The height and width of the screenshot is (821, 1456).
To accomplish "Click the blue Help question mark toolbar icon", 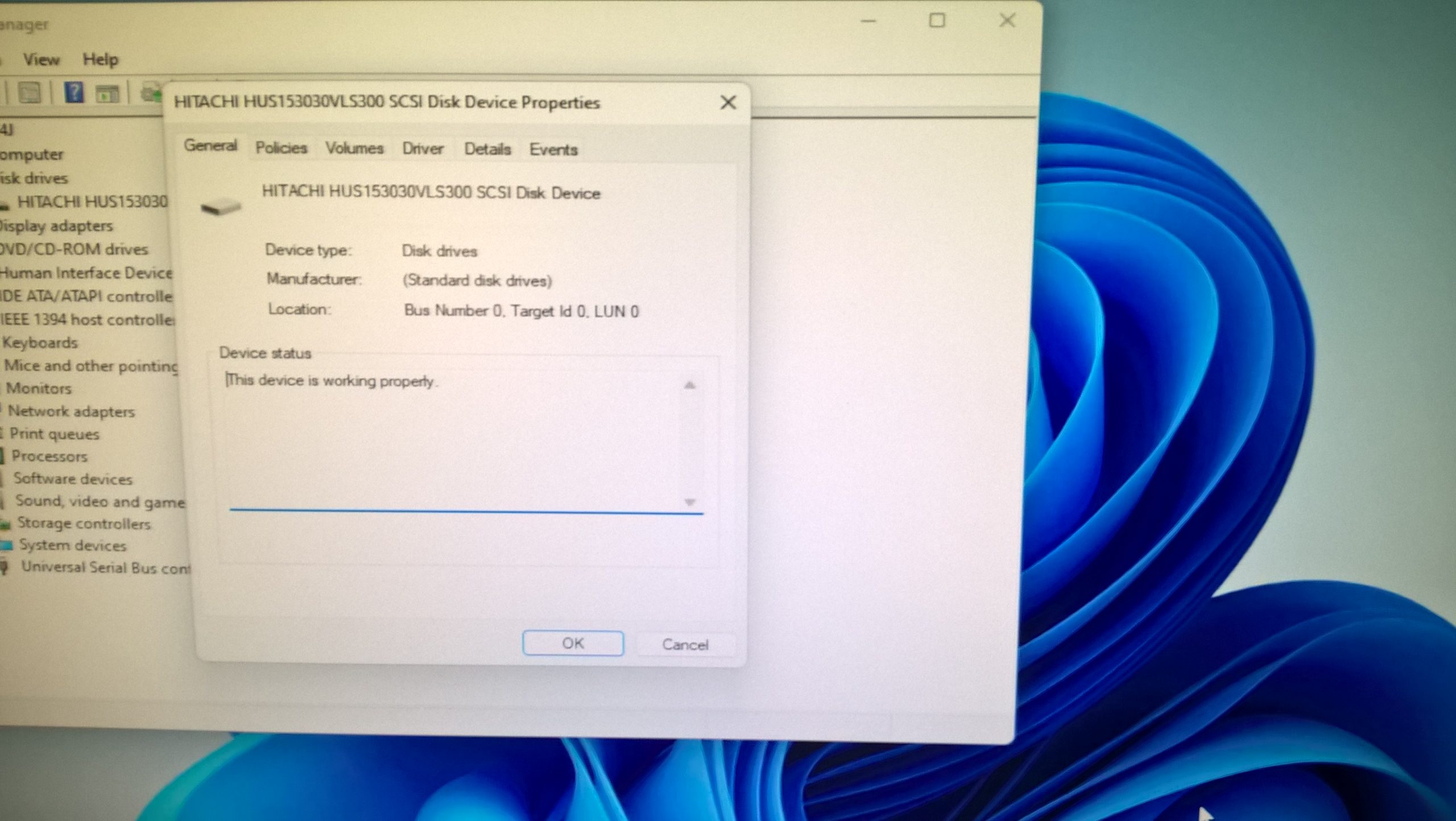I will pyautogui.click(x=73, y=92).
